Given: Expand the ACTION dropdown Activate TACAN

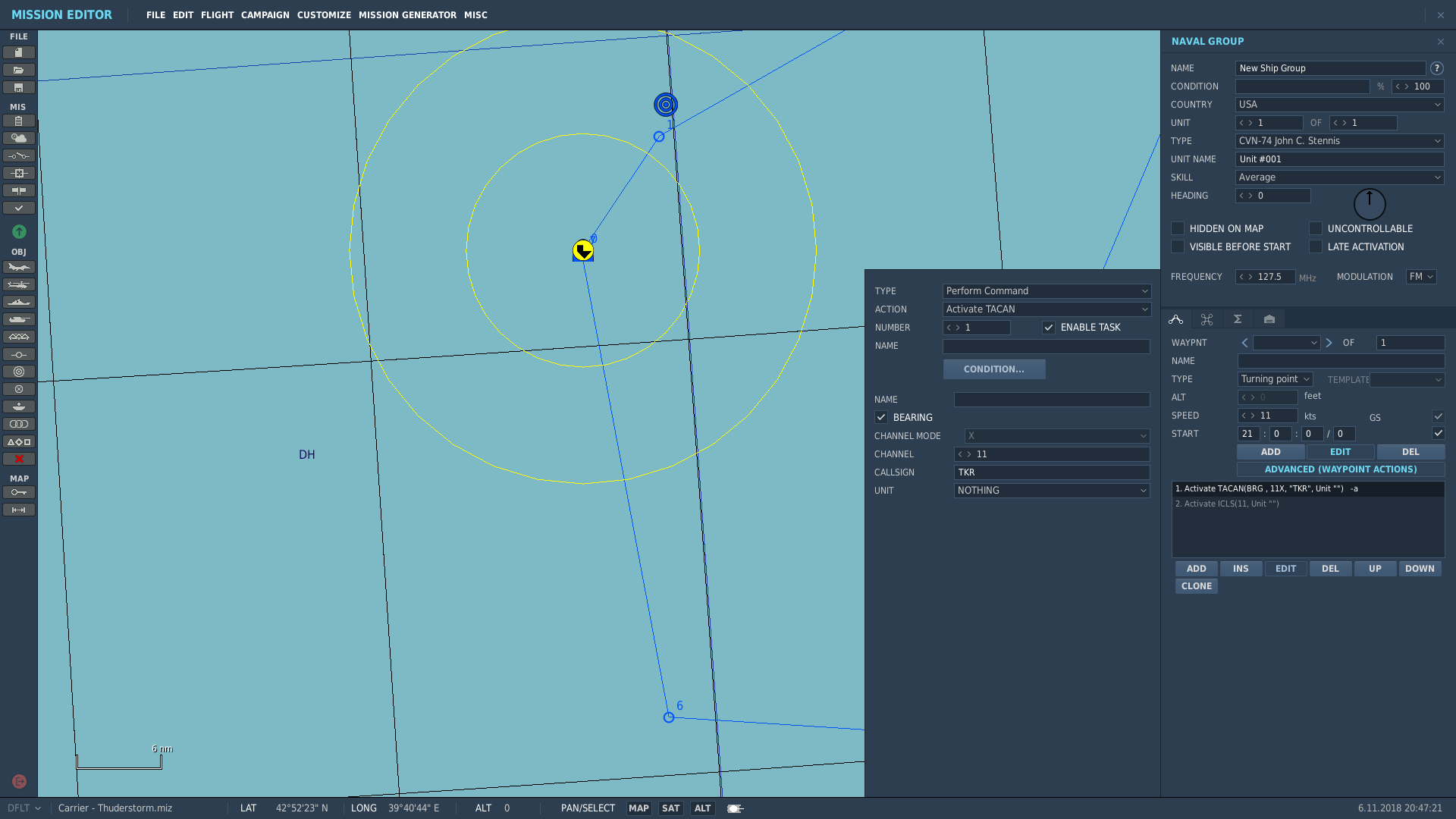Looking at the screenshot, I should [x=1046, y=309].
